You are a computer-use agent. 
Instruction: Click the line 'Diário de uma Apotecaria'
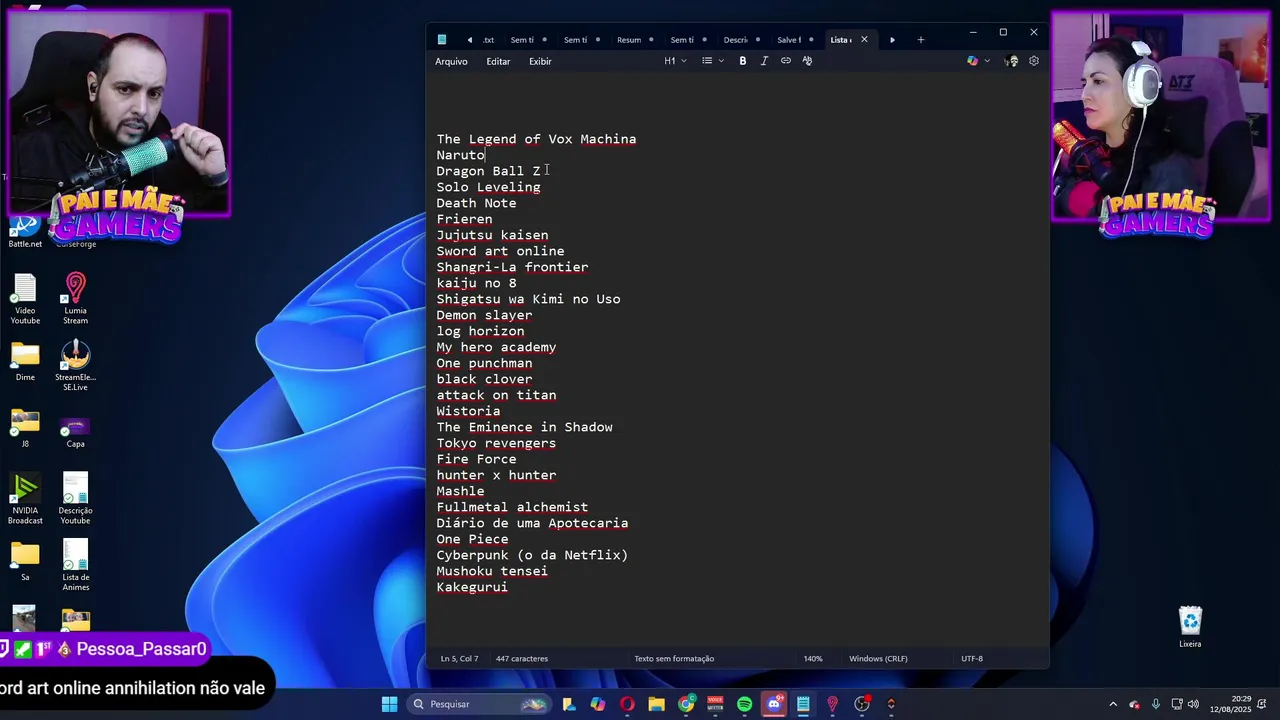(532, 523)
